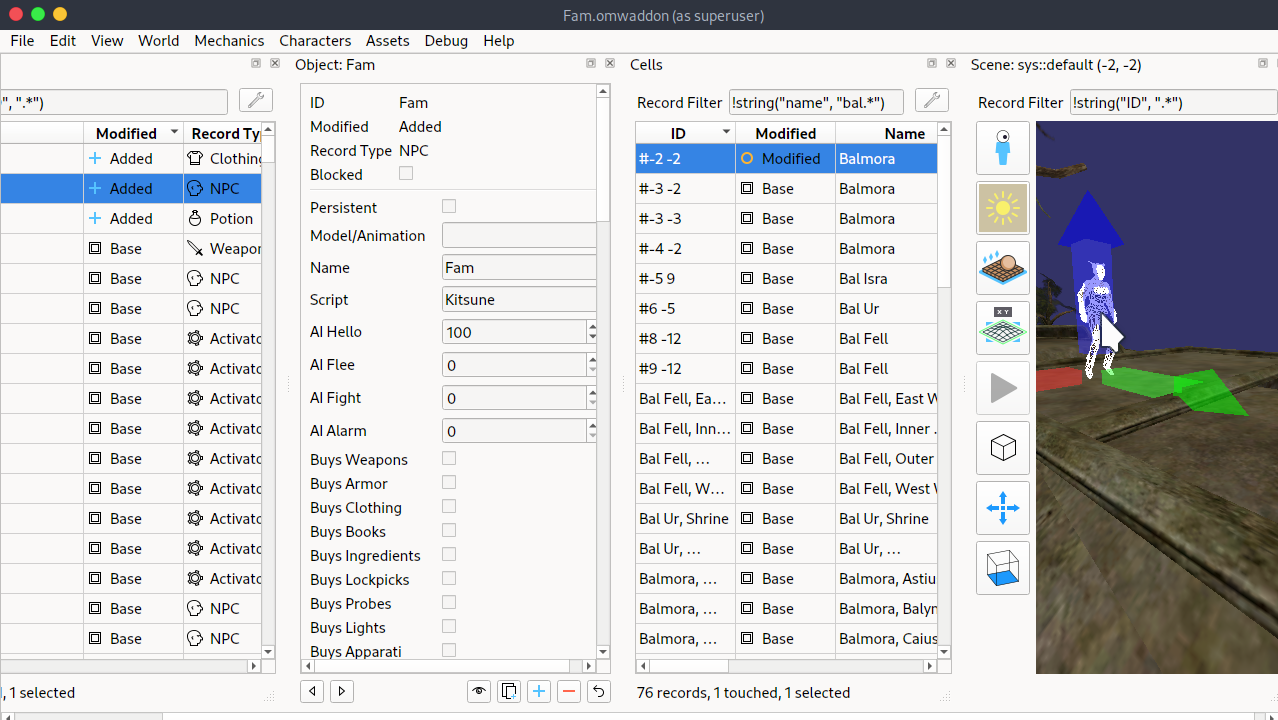Click the ID column sort arrow in Cells
Image resolution: width=1278 pixels, height=720 pixels.
726,133
